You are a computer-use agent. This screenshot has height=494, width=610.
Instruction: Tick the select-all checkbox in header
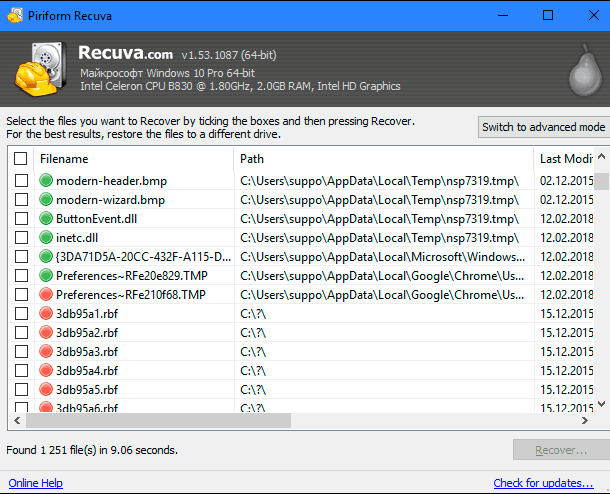coord(21,159)
